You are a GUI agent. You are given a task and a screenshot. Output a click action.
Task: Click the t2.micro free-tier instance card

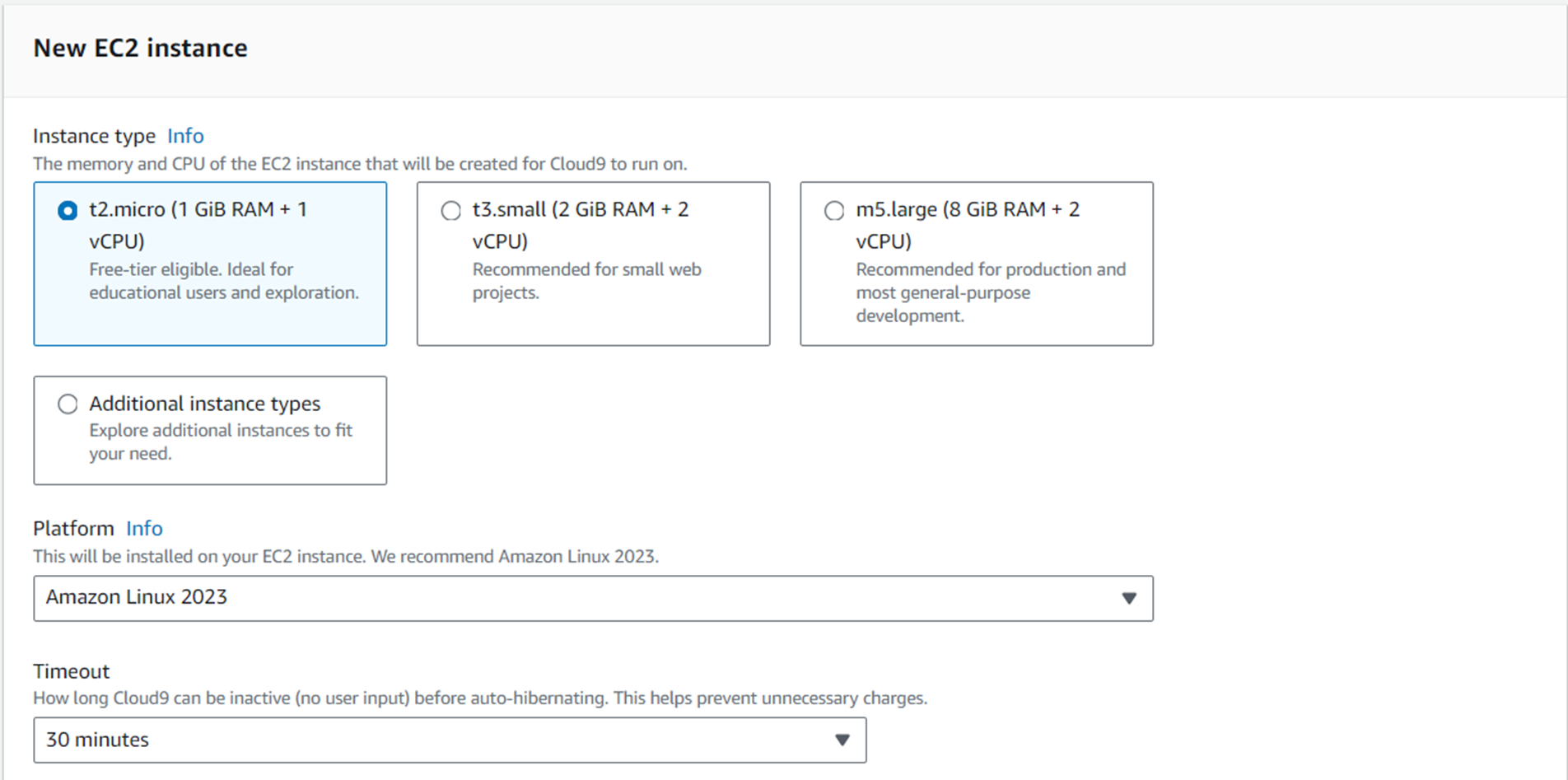(x=210, y=264)
